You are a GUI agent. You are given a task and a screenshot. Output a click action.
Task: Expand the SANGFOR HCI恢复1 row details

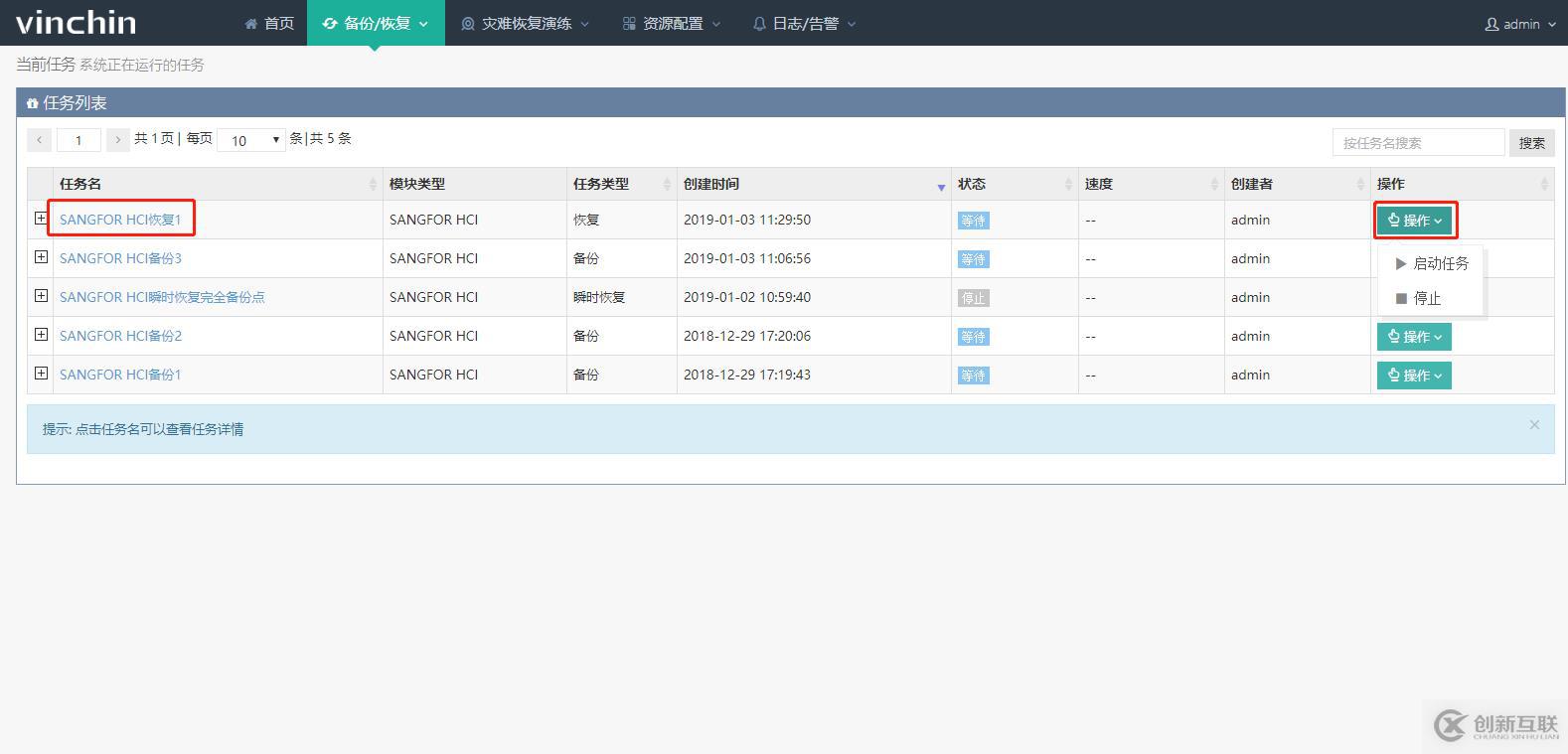41,219
